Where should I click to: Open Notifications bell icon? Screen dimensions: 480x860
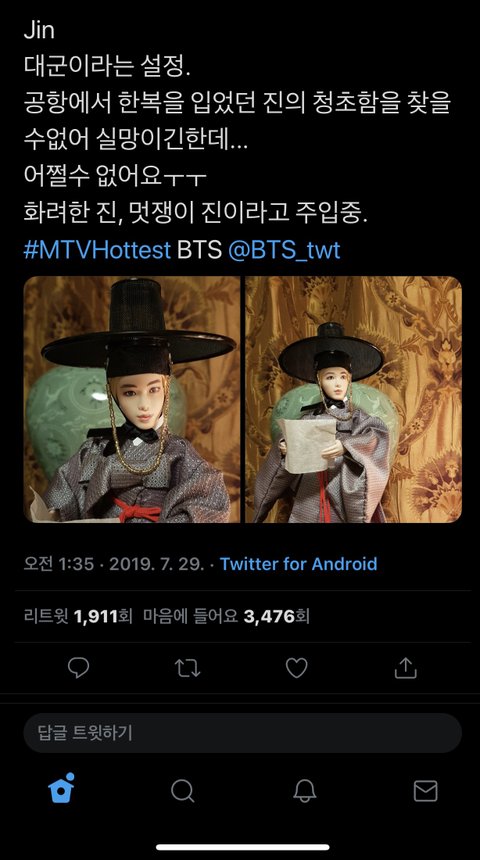click(x=304, y=791)
